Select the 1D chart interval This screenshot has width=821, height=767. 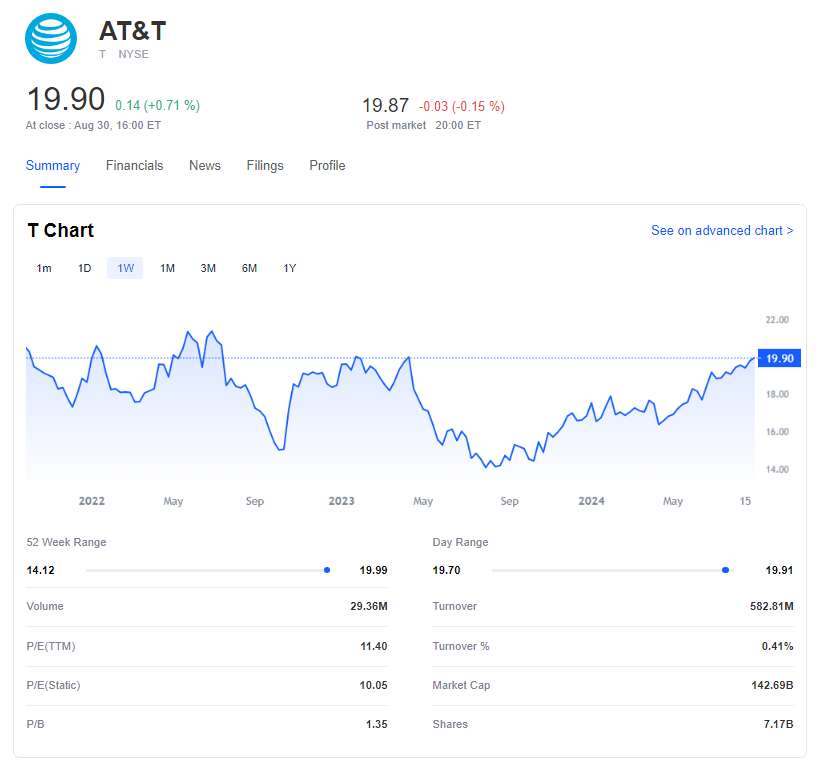tap(85, 268)
